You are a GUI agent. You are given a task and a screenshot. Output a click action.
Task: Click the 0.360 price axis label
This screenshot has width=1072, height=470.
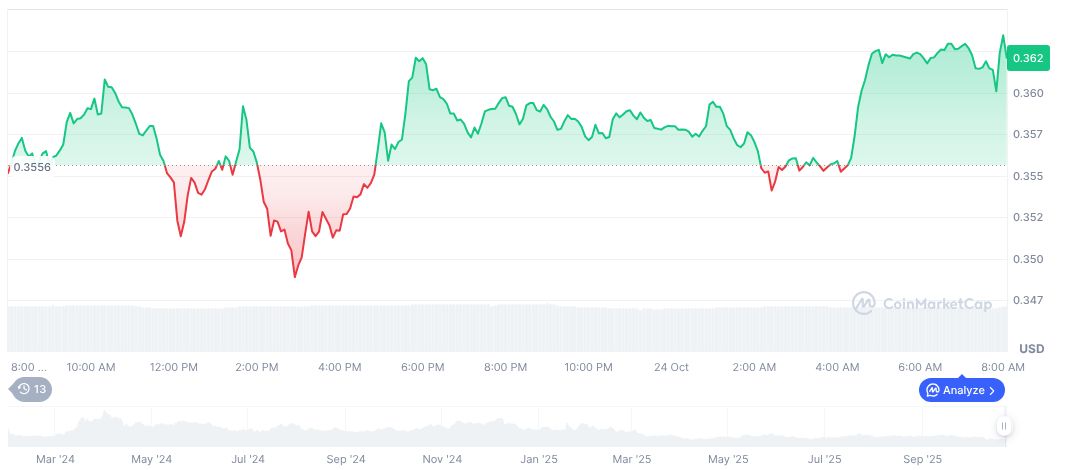coord(1030,93)
